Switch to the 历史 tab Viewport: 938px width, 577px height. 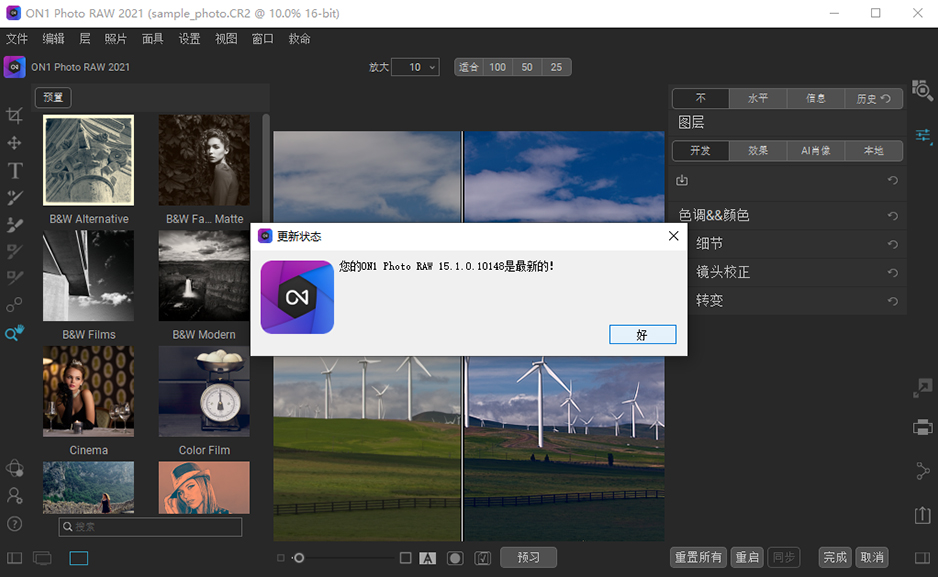point(873,99)
